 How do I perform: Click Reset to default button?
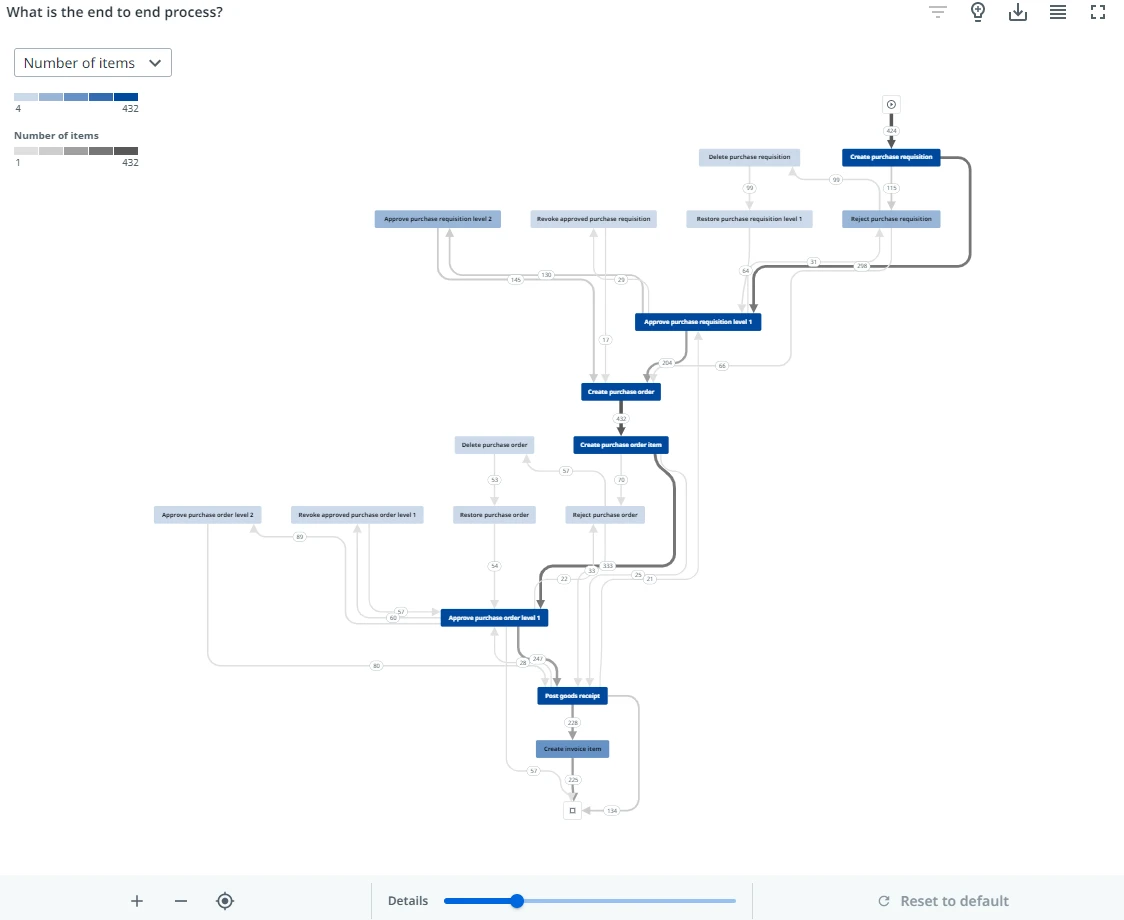[943, 901]
